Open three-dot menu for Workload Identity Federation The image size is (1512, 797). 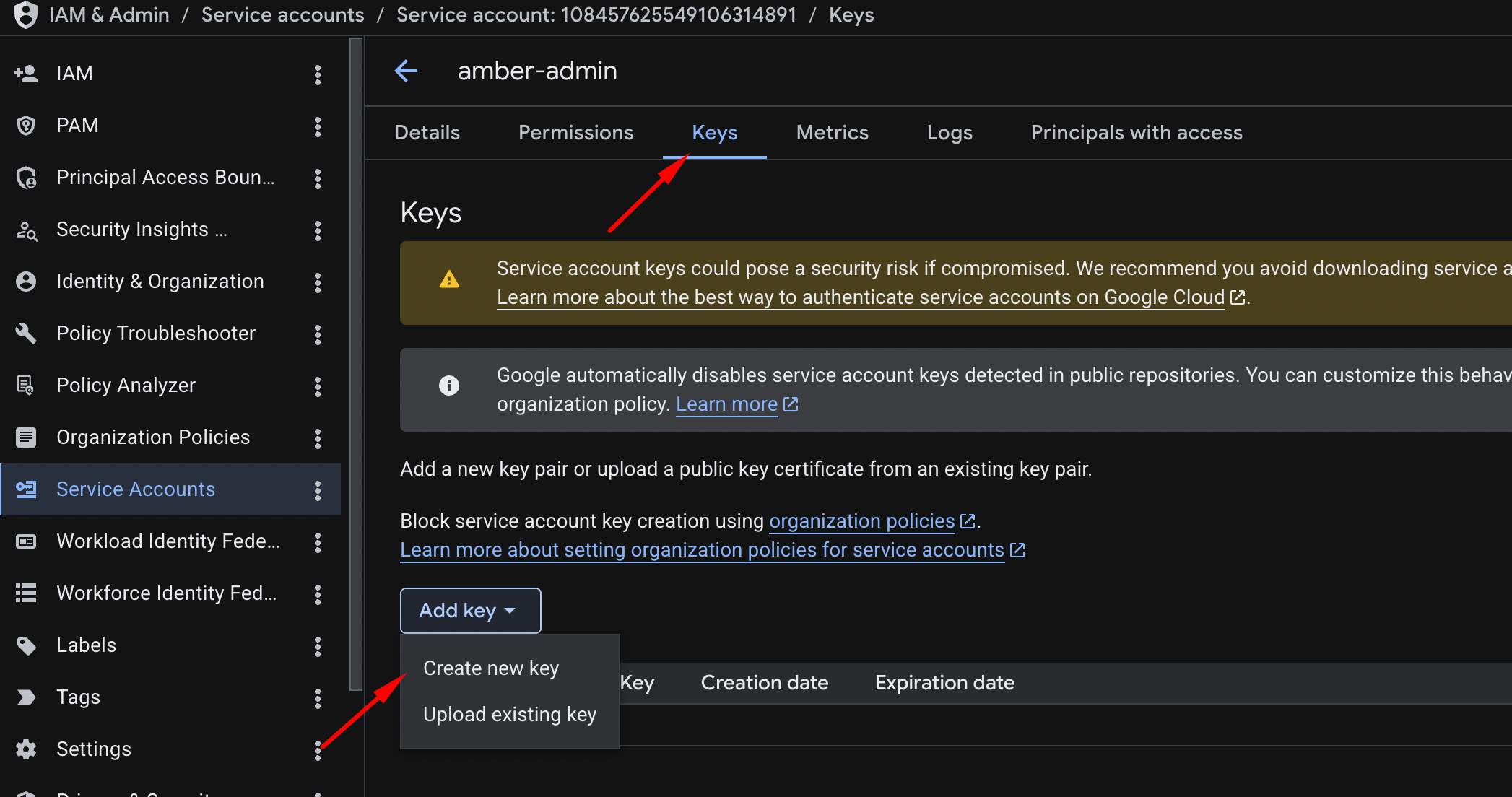click(318, 541)
